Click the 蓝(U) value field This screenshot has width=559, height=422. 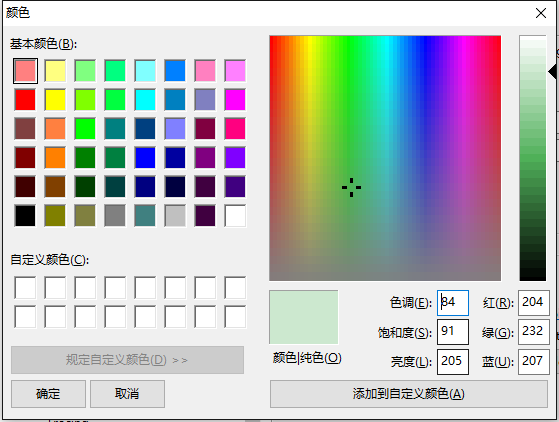pyautogui.click(x=534, y=362)
